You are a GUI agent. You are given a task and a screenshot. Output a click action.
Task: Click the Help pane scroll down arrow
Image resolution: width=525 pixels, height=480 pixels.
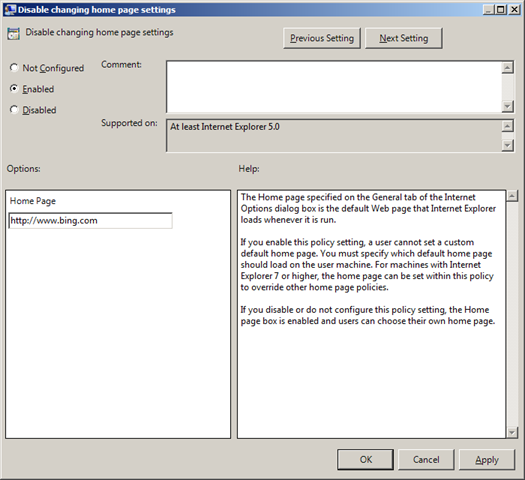point(512,432)
